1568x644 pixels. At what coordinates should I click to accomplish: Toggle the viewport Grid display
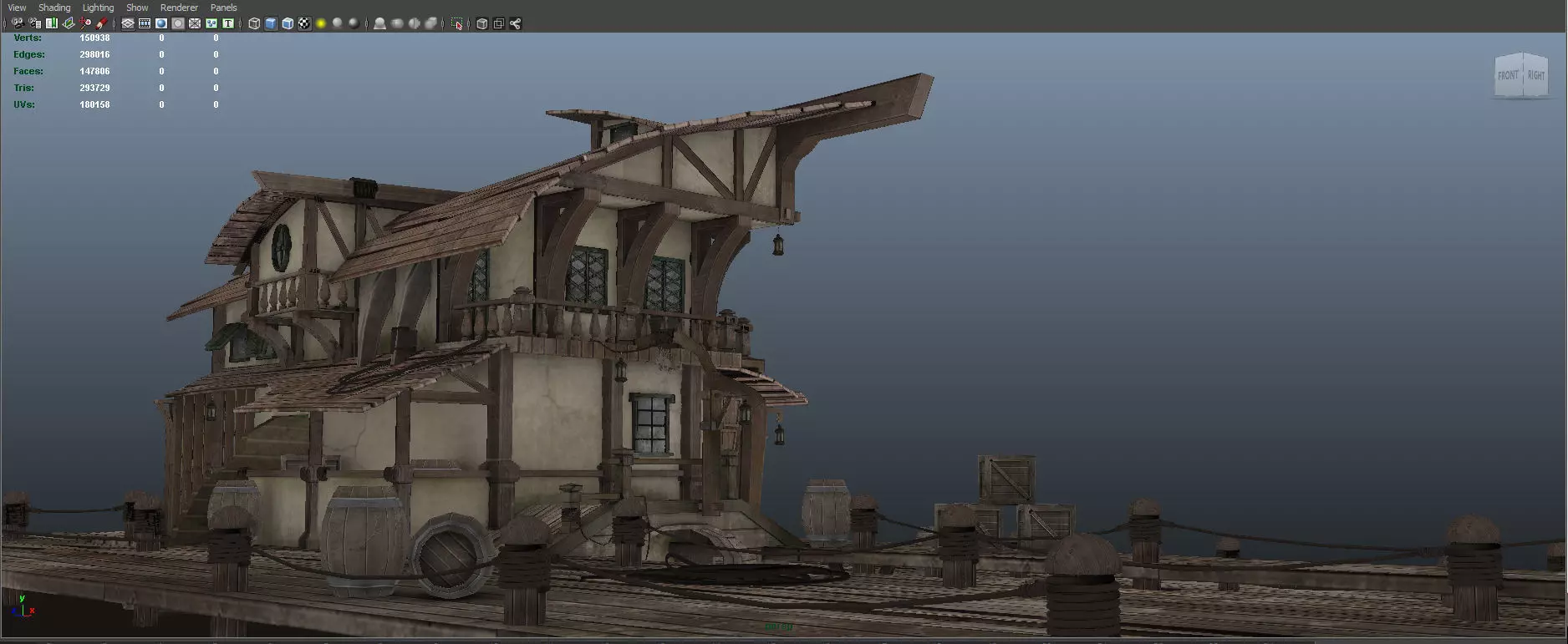pos(128,23)
